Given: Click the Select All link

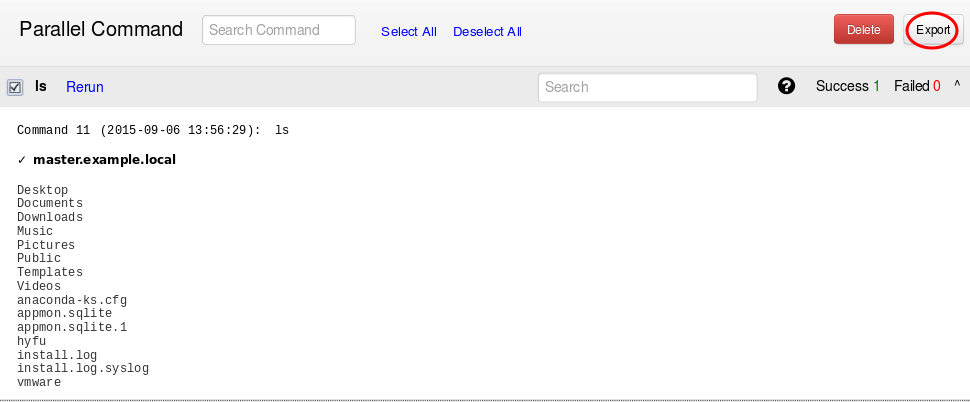Looking at the screenshot, I should [x=409, y=32].
